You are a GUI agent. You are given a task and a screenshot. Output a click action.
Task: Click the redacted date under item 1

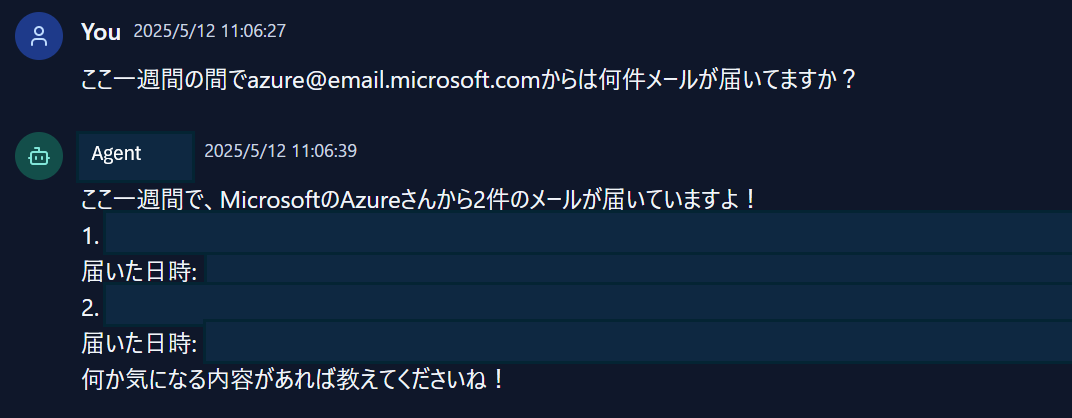click(639, 269)
